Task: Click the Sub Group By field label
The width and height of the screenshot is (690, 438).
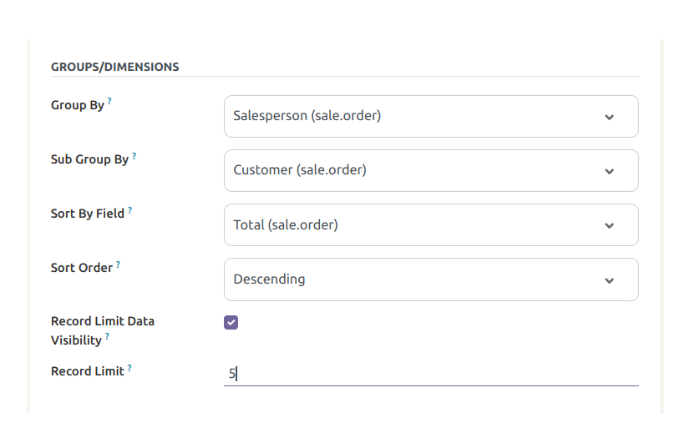Action: pos(89,159)
